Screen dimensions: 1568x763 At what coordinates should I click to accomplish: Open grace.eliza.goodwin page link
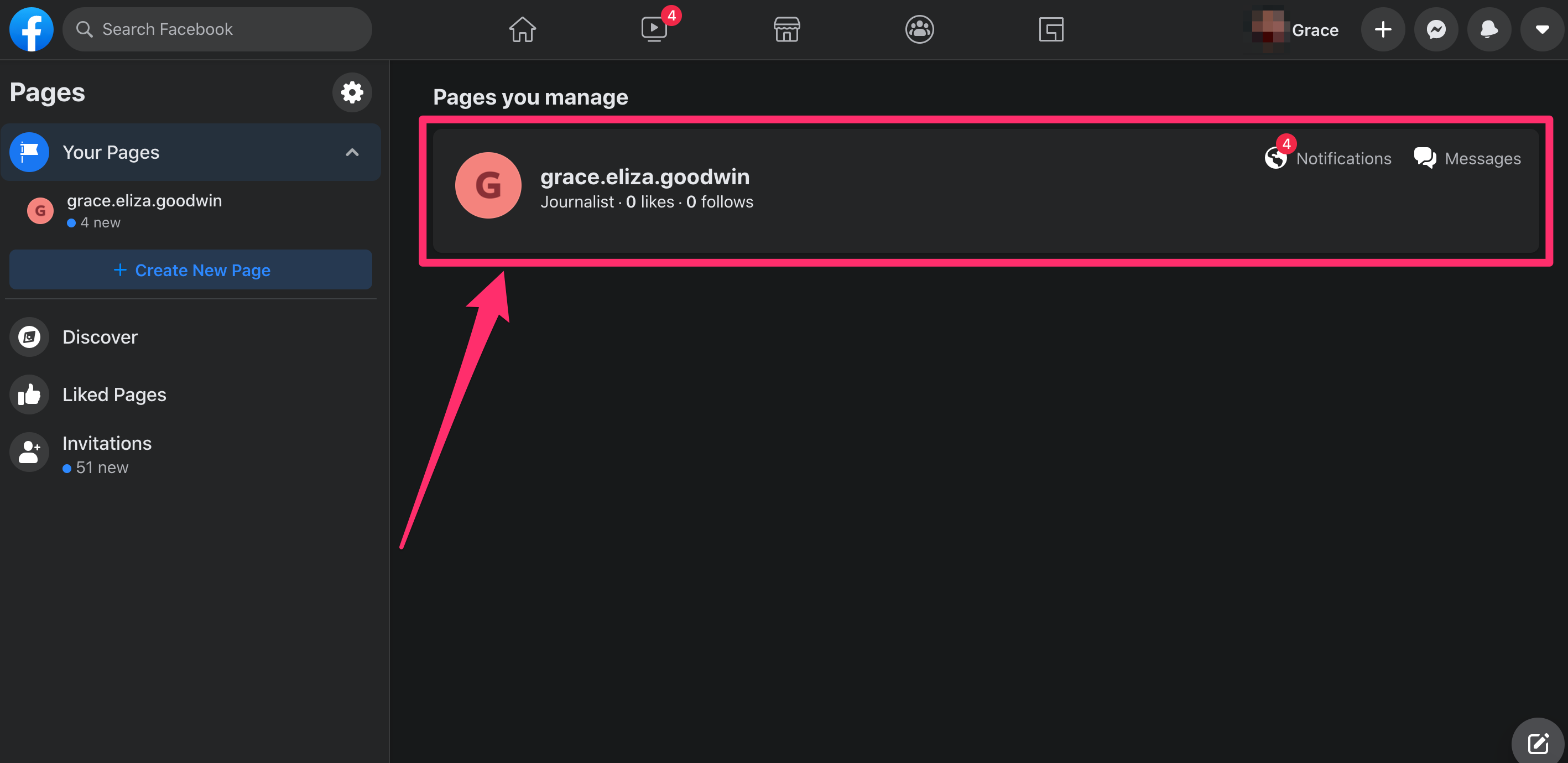[644, 177]
